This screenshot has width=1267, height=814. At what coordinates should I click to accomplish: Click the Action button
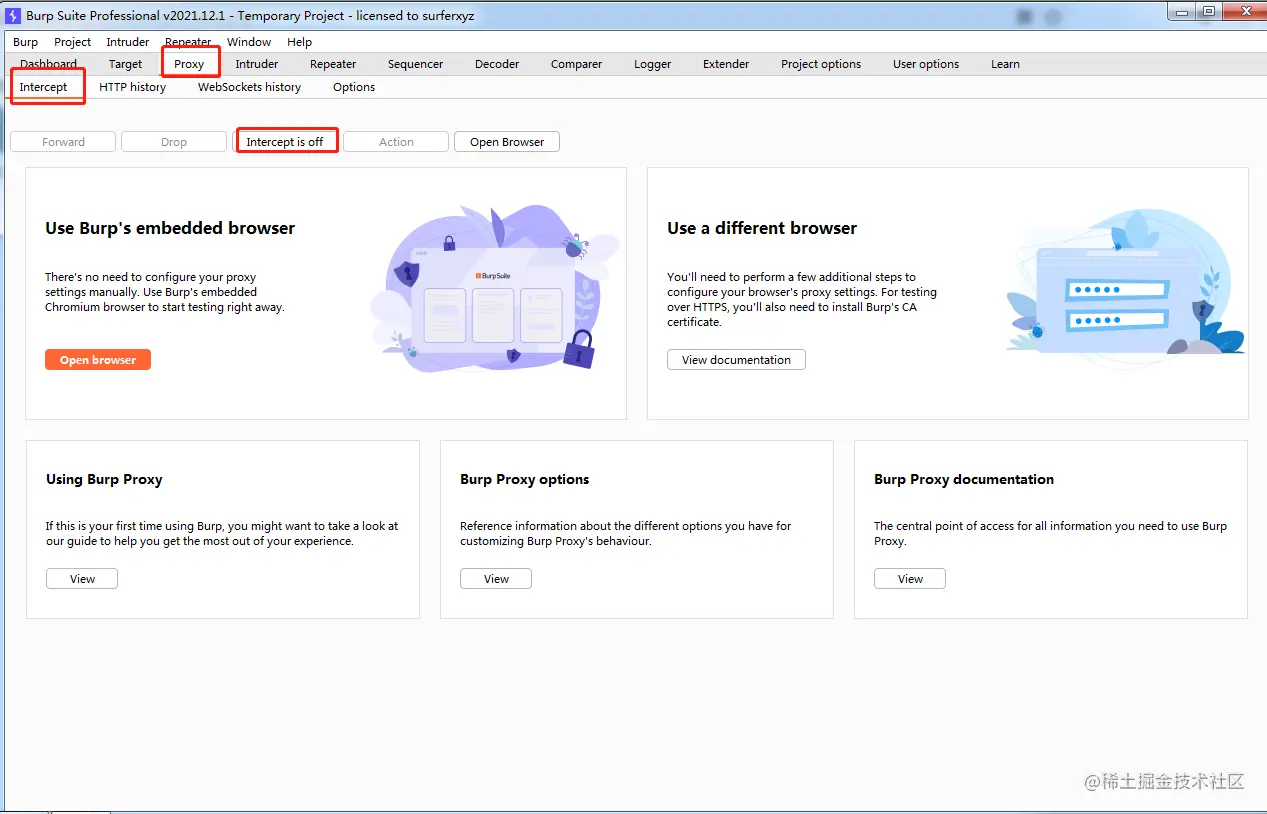click(x=396, y=142)
